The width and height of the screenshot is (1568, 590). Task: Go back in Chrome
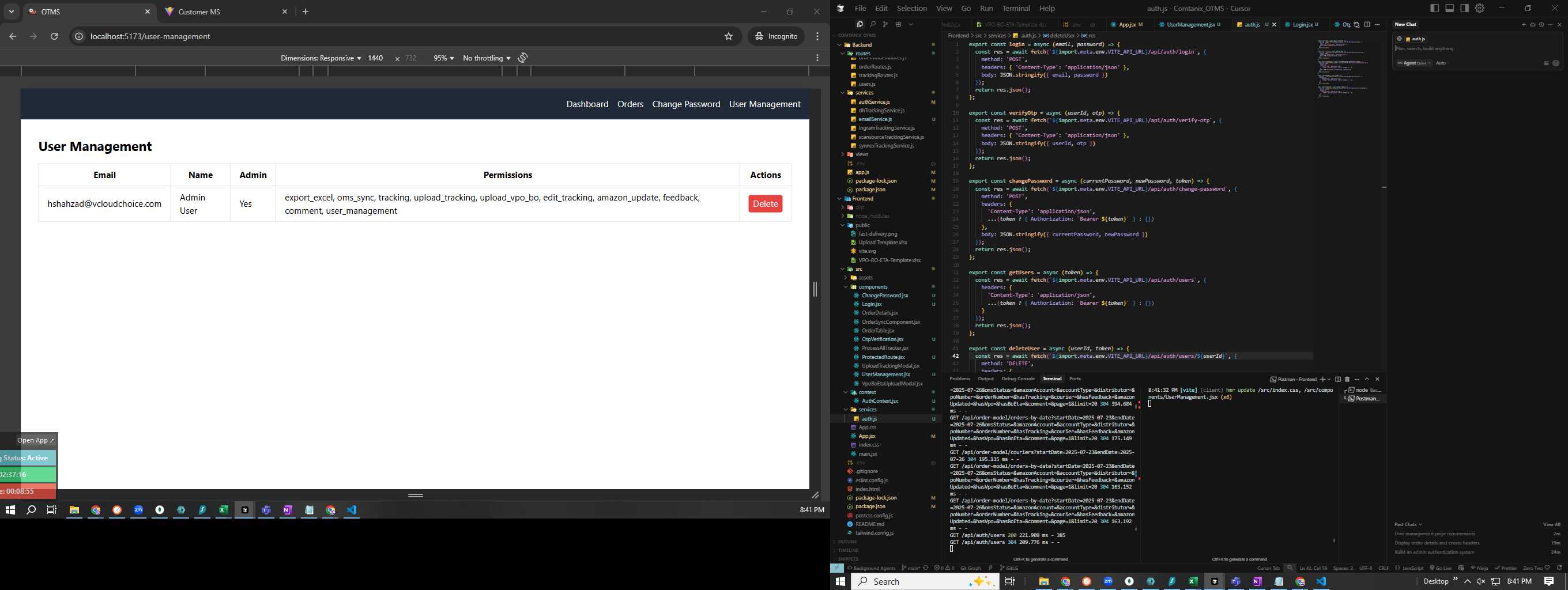(13, 36)
